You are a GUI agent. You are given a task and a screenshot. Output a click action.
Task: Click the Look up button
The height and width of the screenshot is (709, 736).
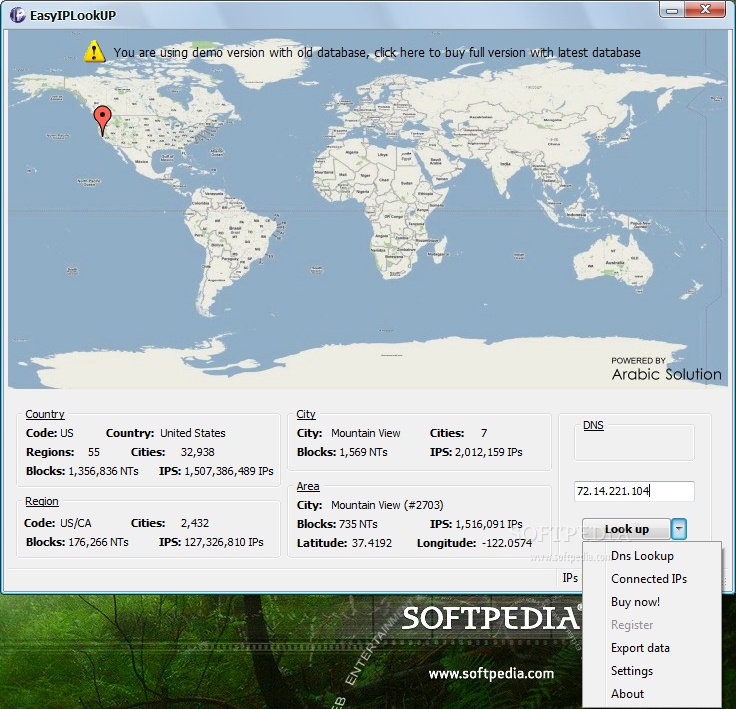(x=626, y=529)
